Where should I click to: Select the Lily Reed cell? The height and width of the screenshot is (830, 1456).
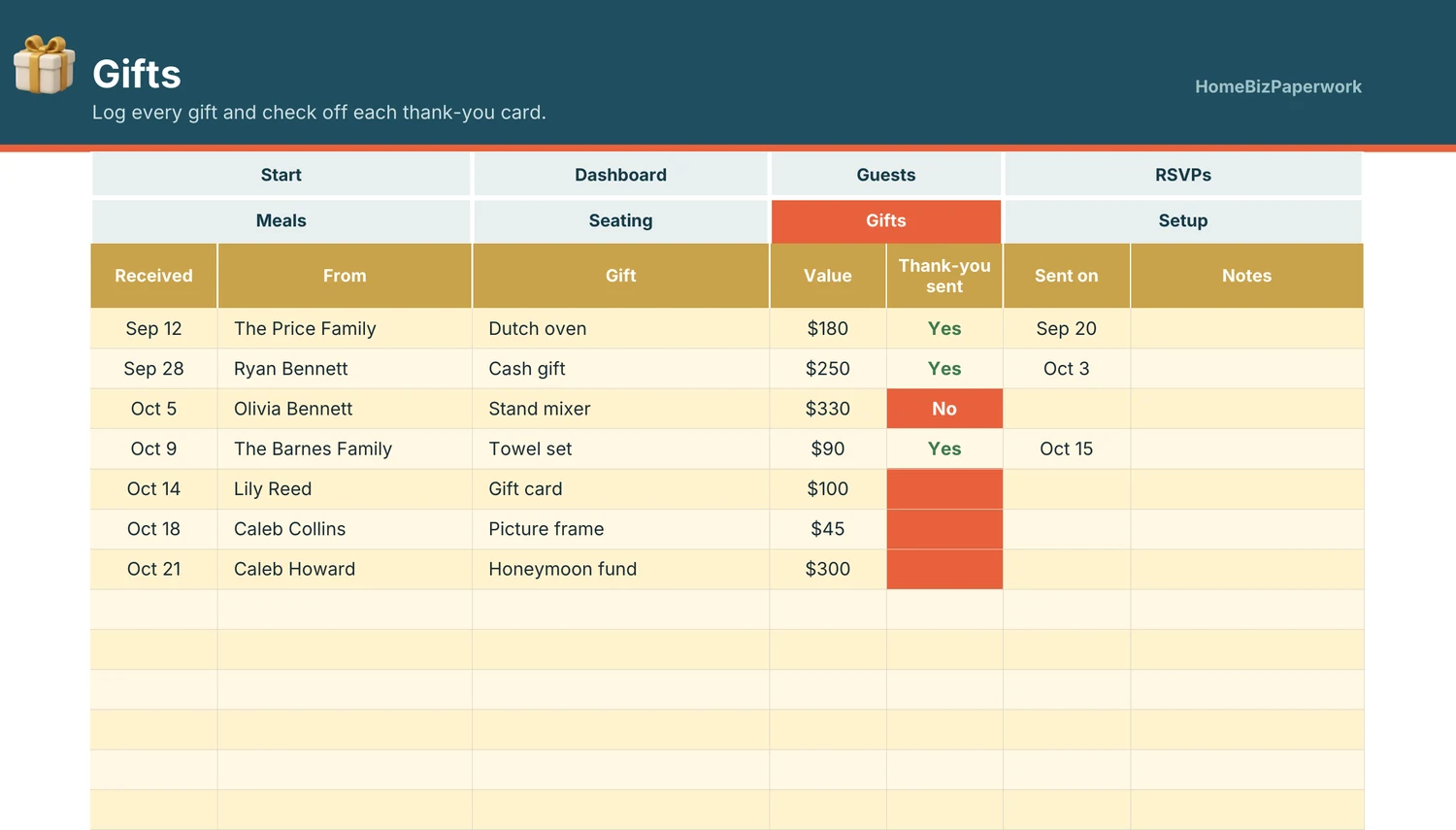(x=345, y=489)
